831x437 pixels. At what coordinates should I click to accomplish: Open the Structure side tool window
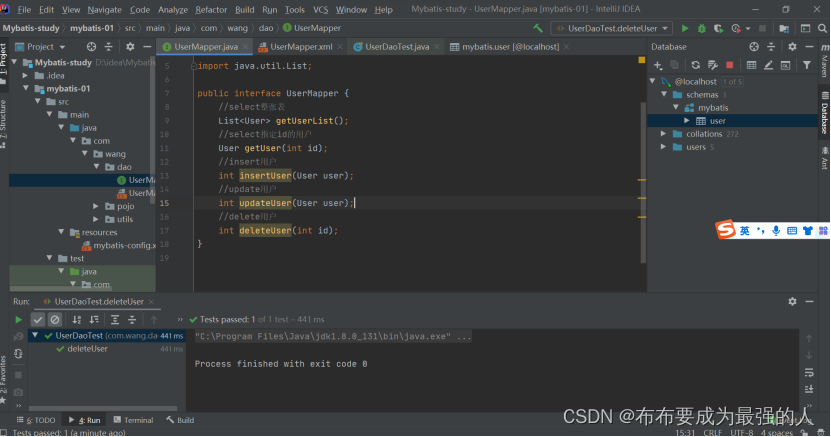click(x=4, y=123)
